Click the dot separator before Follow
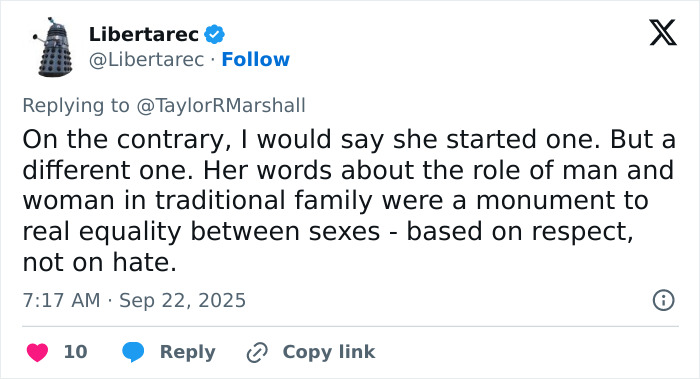The width and height of the screenshot is (700, 379). click(x=213, y=59)
